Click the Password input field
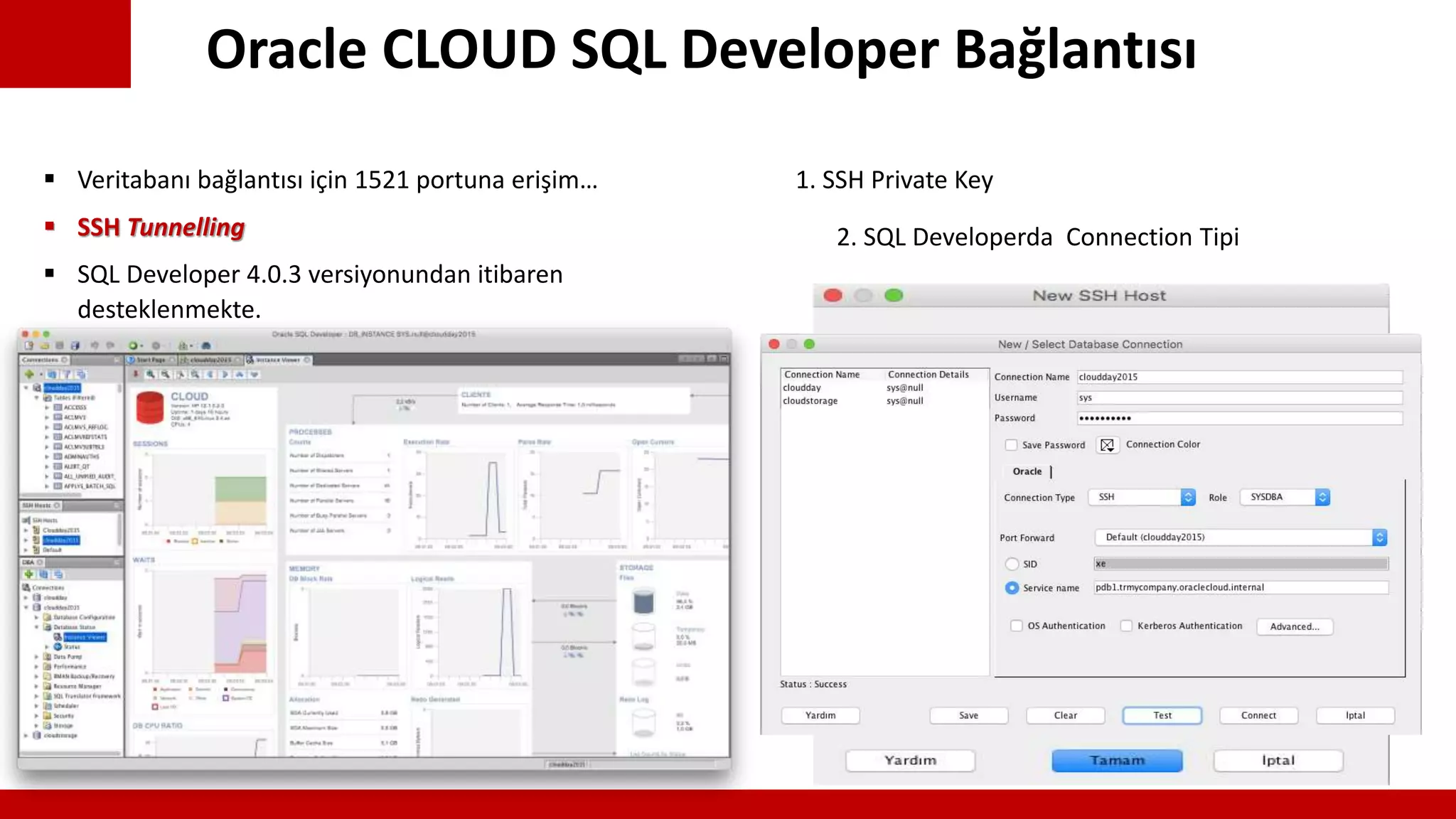 click(1240, 418)
